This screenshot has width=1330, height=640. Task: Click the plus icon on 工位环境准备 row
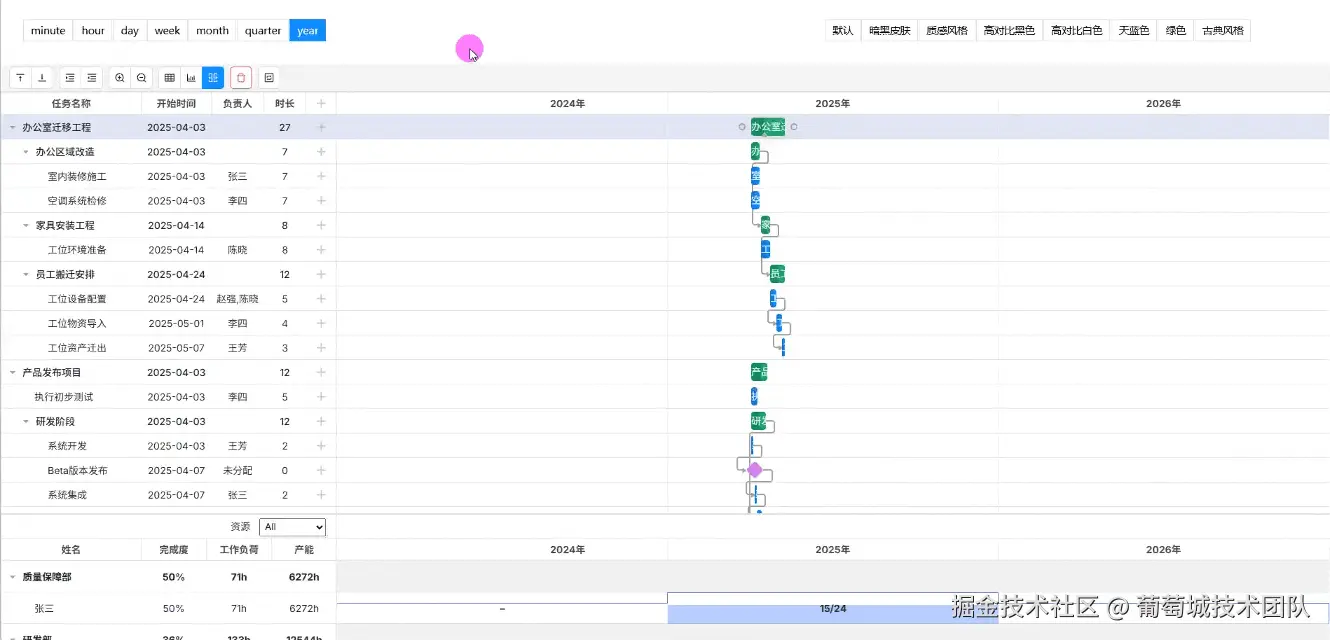321,250
